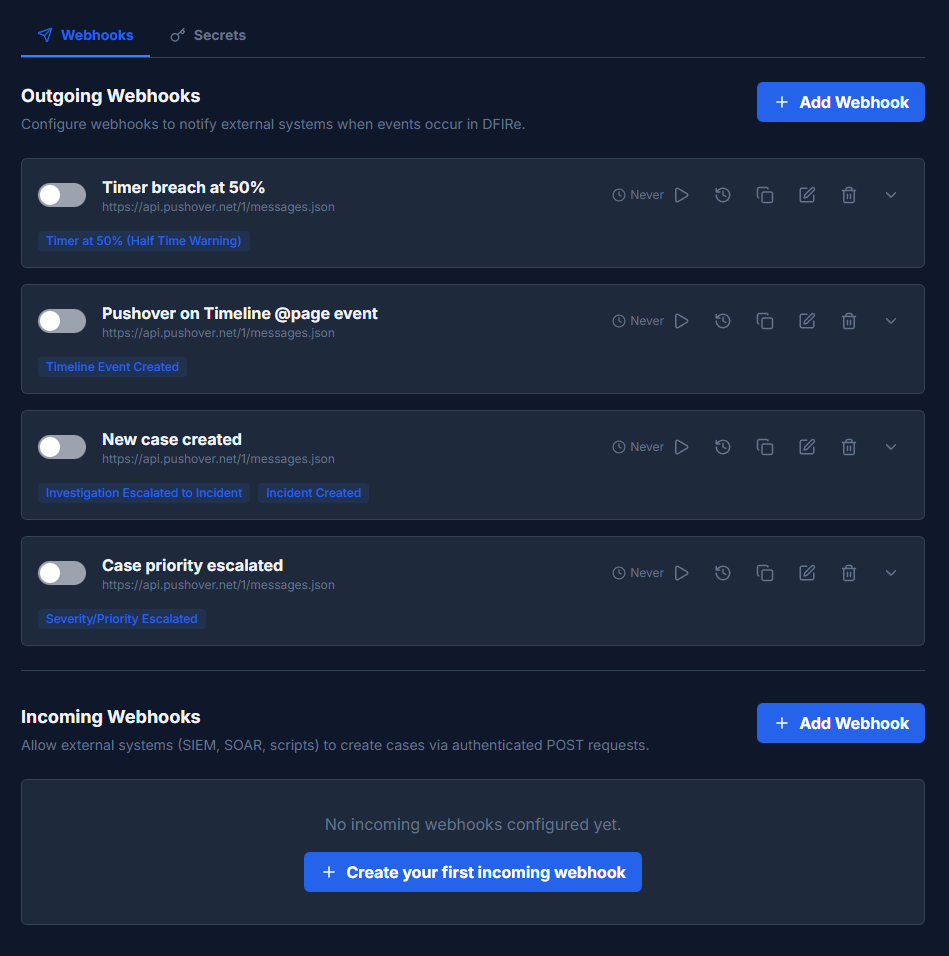Click the Severity/Priority Escalated trigger badge
949x956 pixels.
coord(121,618)
